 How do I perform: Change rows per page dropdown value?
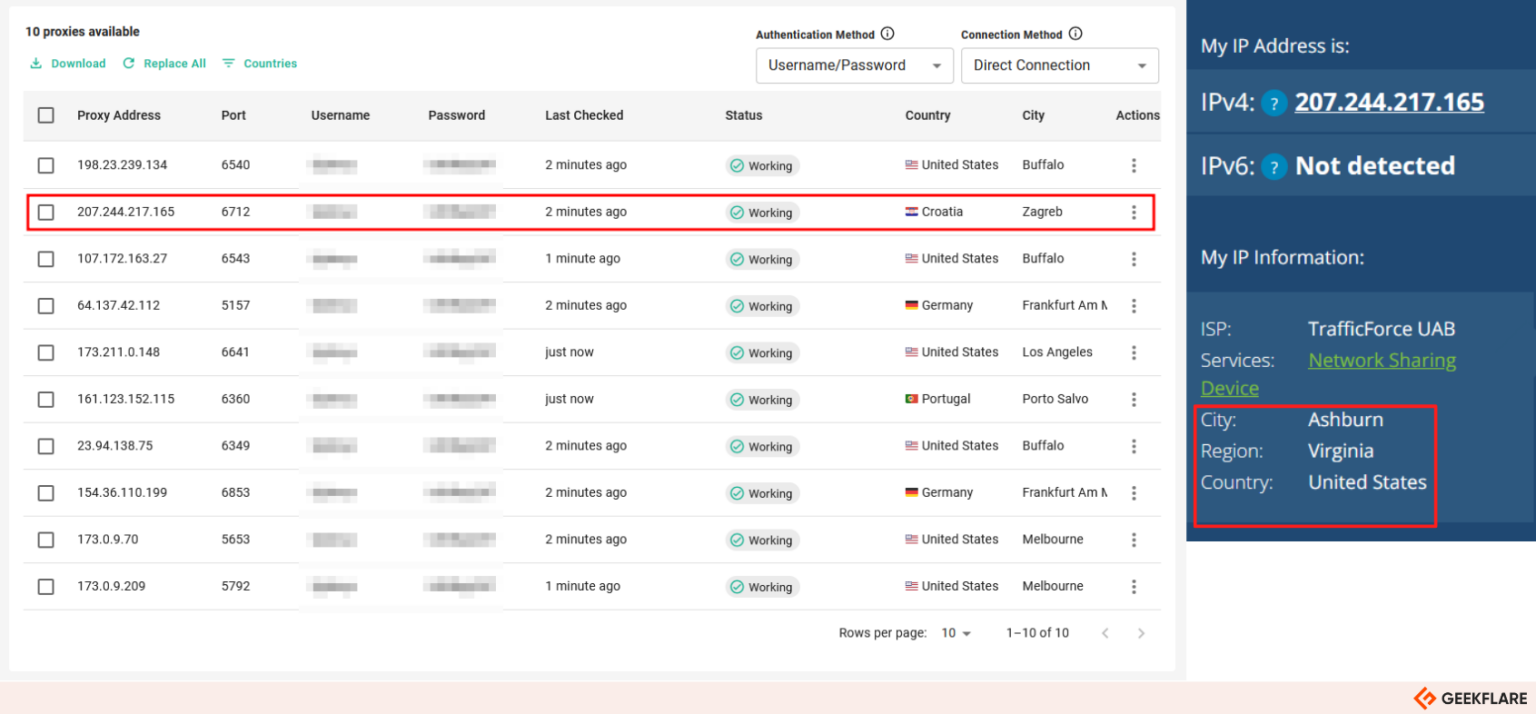(956, 633)
